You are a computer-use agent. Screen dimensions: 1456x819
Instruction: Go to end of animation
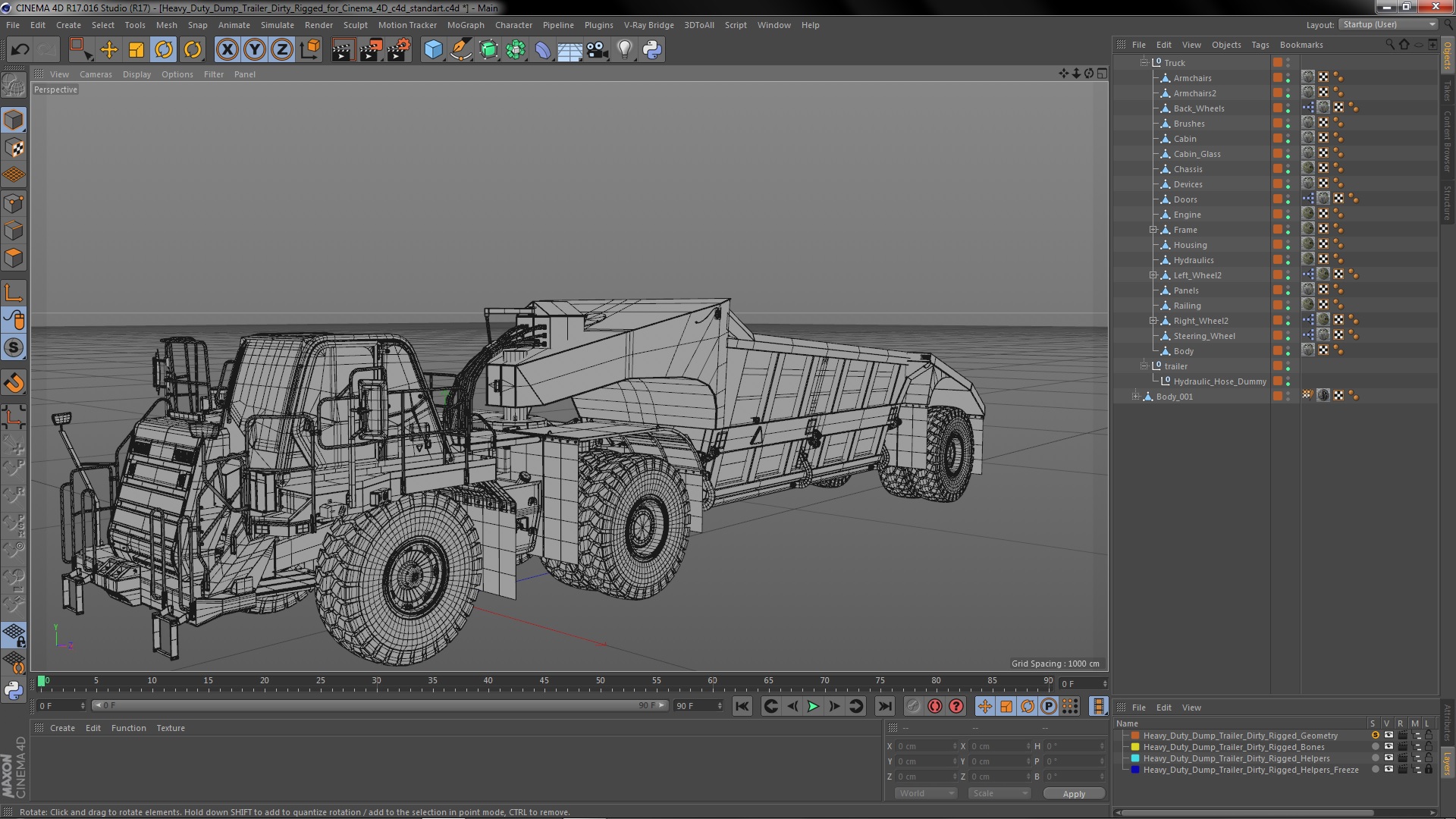coord(884,707)
